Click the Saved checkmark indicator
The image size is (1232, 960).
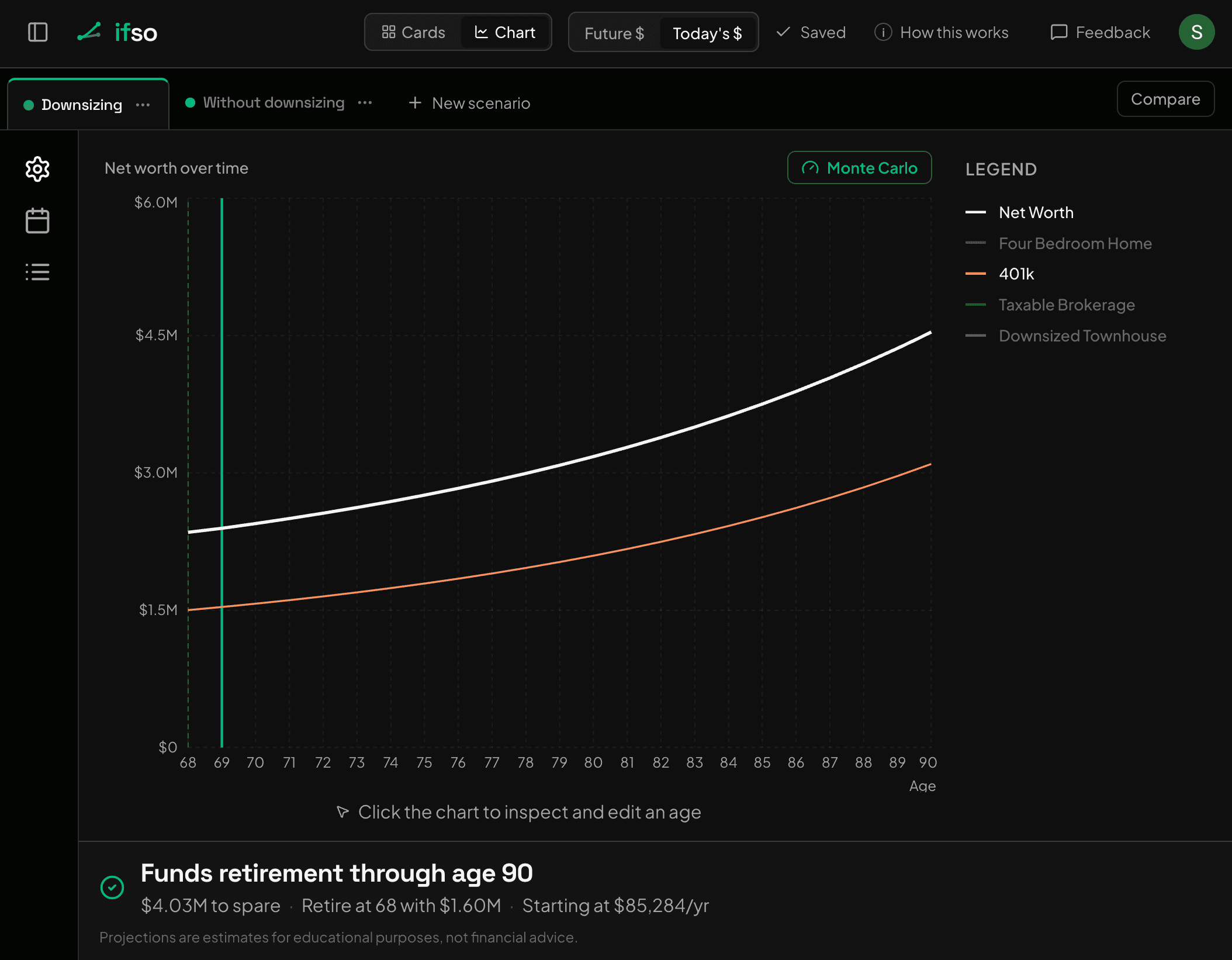click(x=811, y=32)
